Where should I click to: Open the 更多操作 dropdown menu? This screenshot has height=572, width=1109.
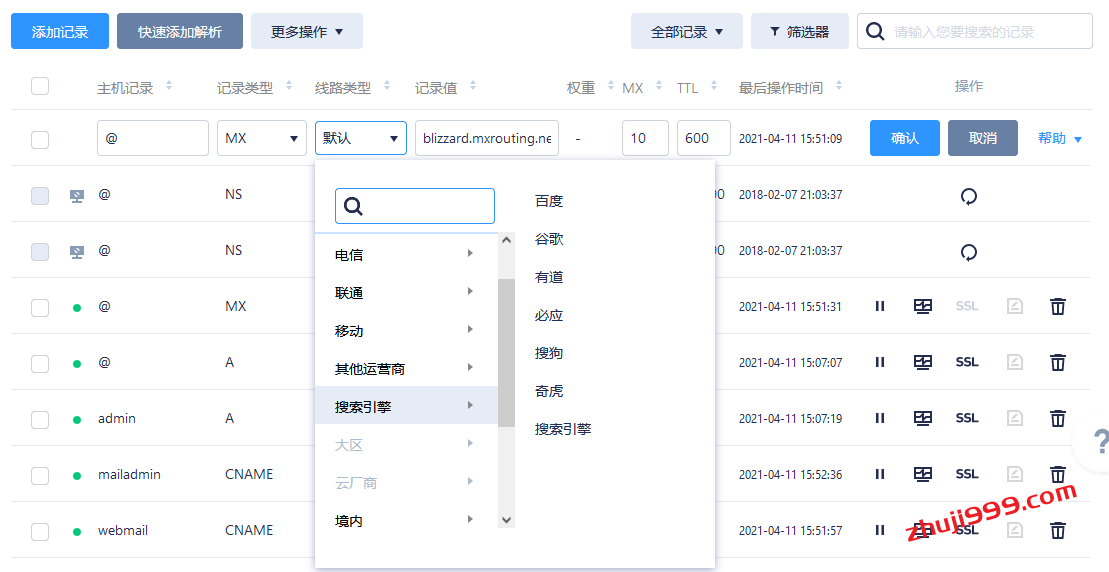(306, 31)
